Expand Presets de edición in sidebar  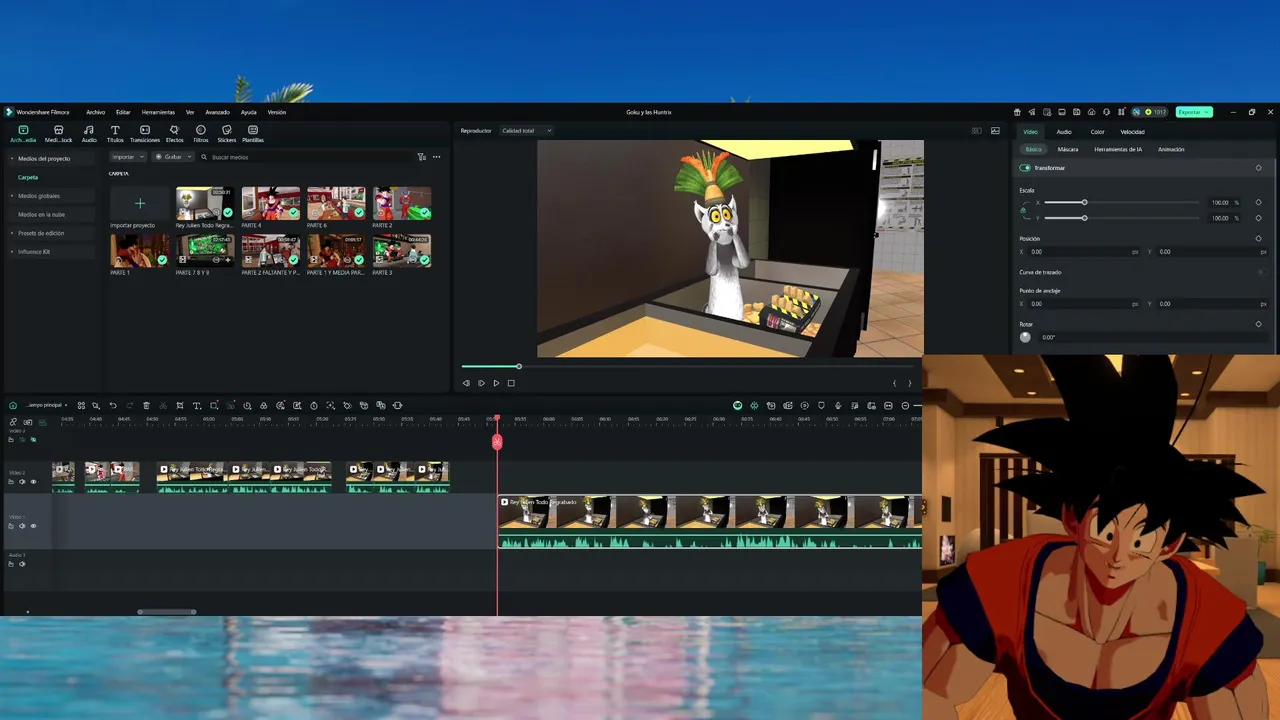(12, 233)
